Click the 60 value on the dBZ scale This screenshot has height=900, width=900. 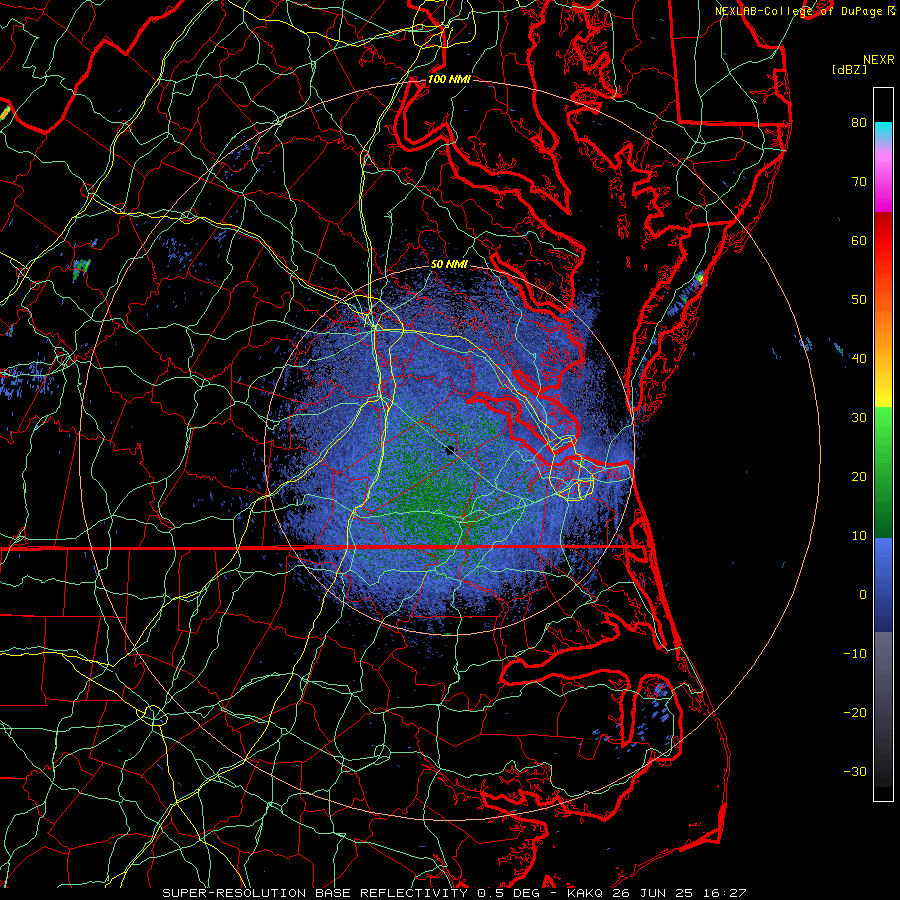[x=859, y=240]
